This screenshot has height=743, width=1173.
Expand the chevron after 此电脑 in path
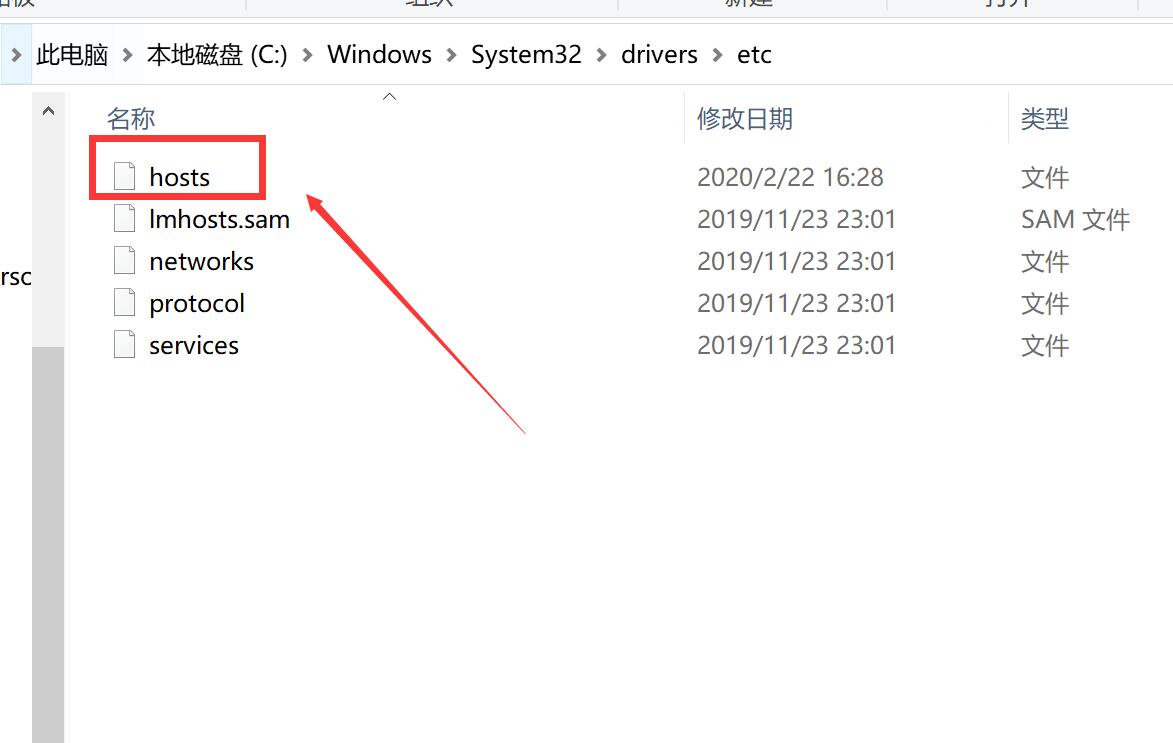coord(128,55)
